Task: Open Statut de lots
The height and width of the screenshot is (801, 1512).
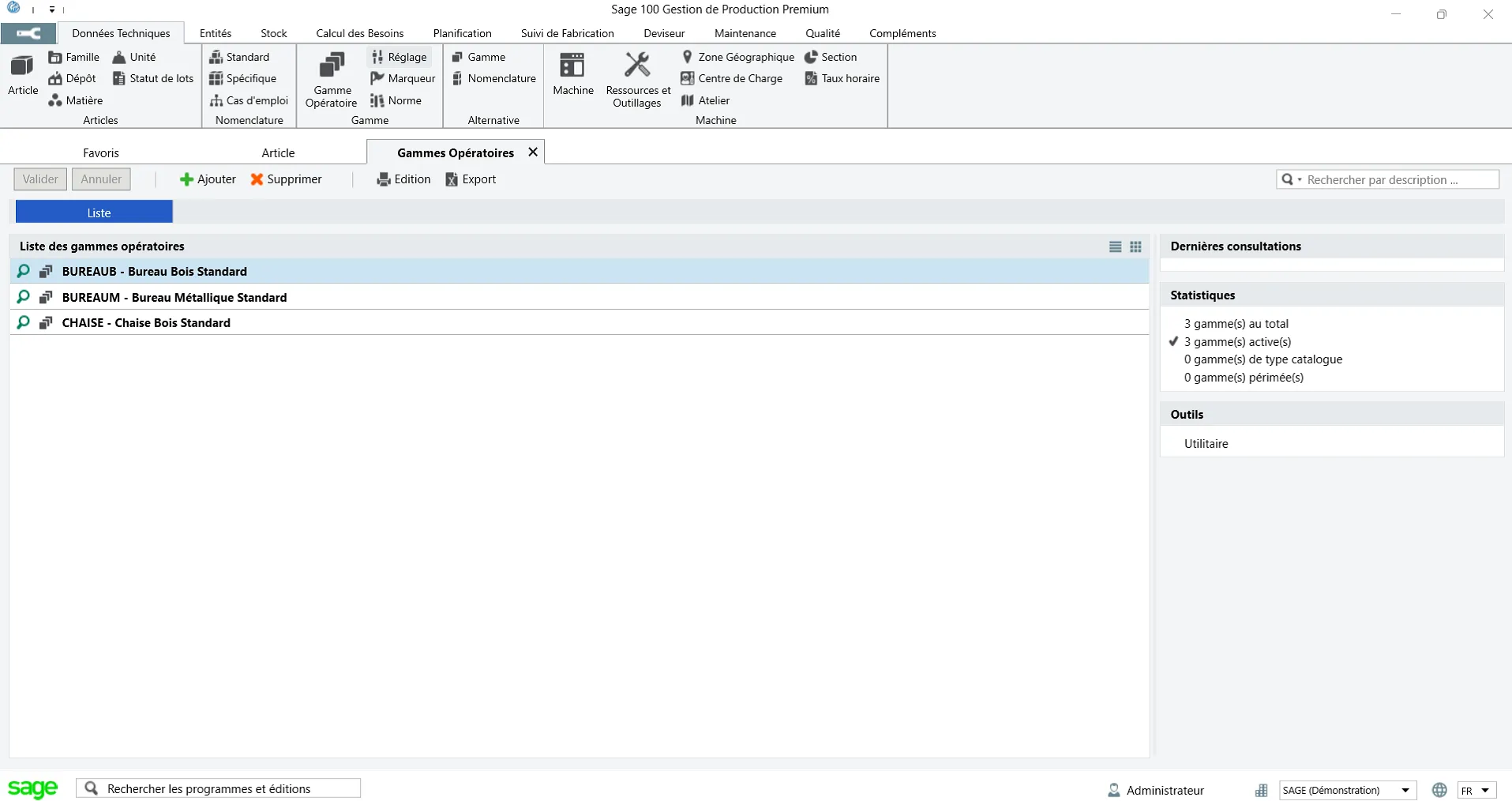Action: click(x=153, y=78)
